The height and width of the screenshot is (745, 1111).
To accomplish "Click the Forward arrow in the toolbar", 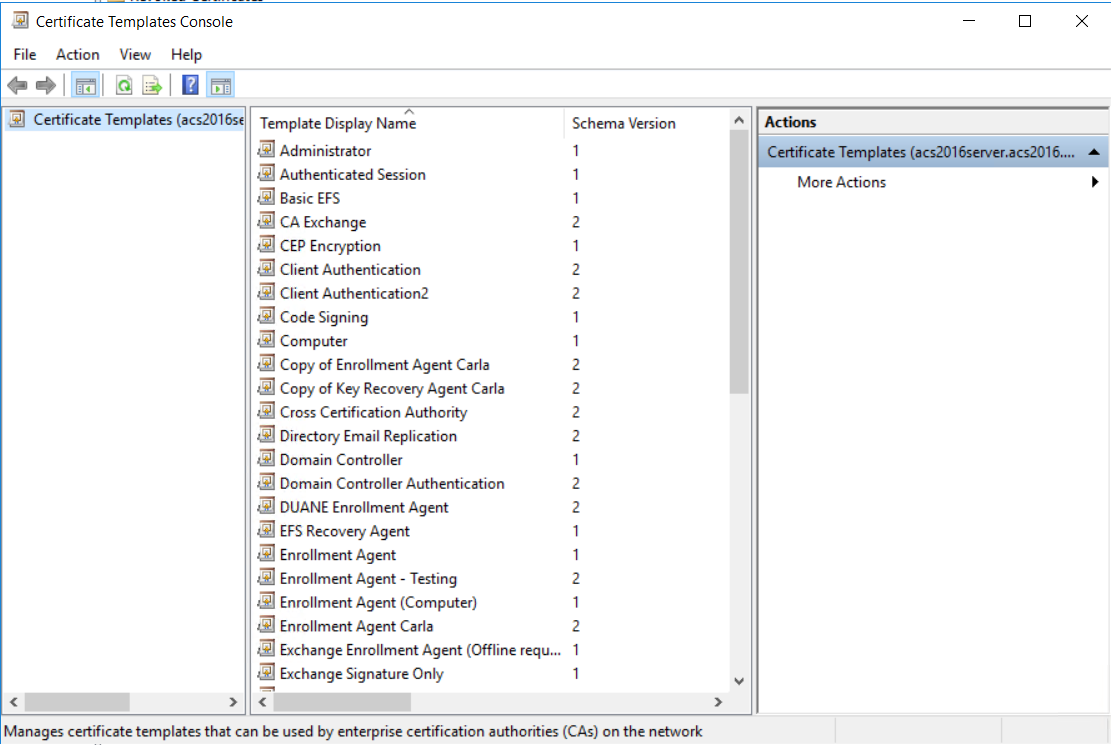I will pyautogui.click(x=45, y=85).
